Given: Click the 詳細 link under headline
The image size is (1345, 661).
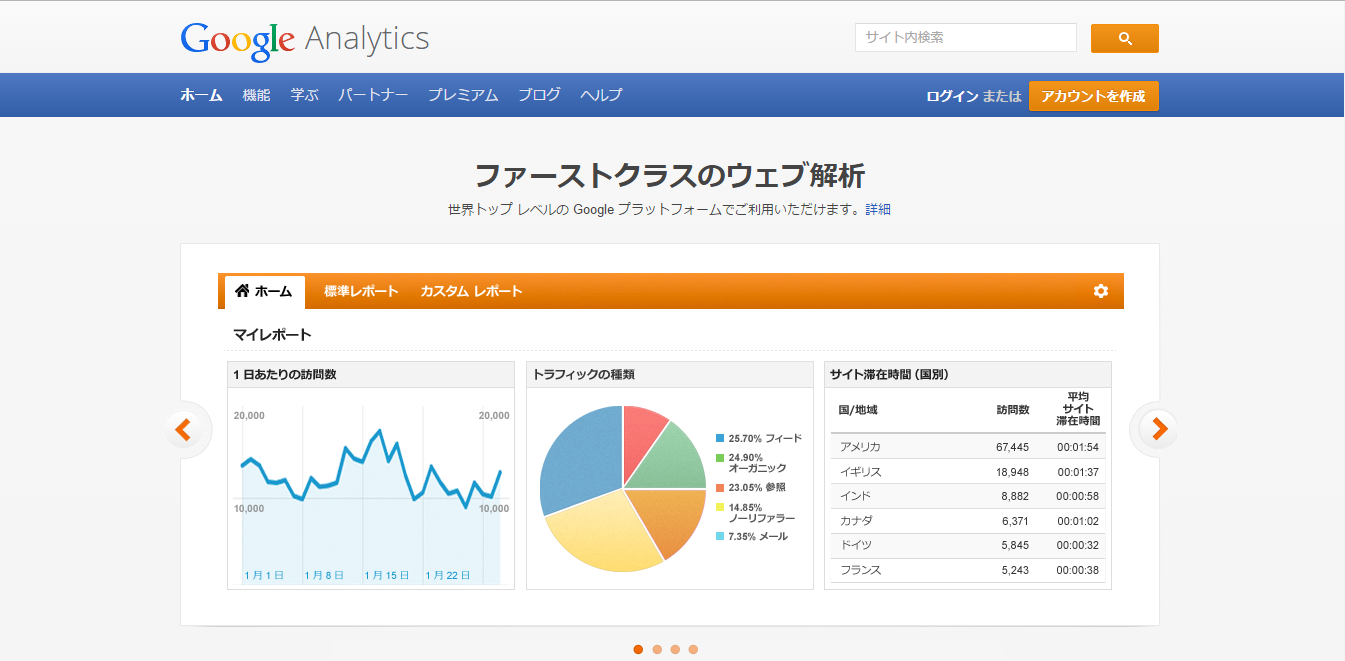Looking at the screenshot, I should click(878, 210).
